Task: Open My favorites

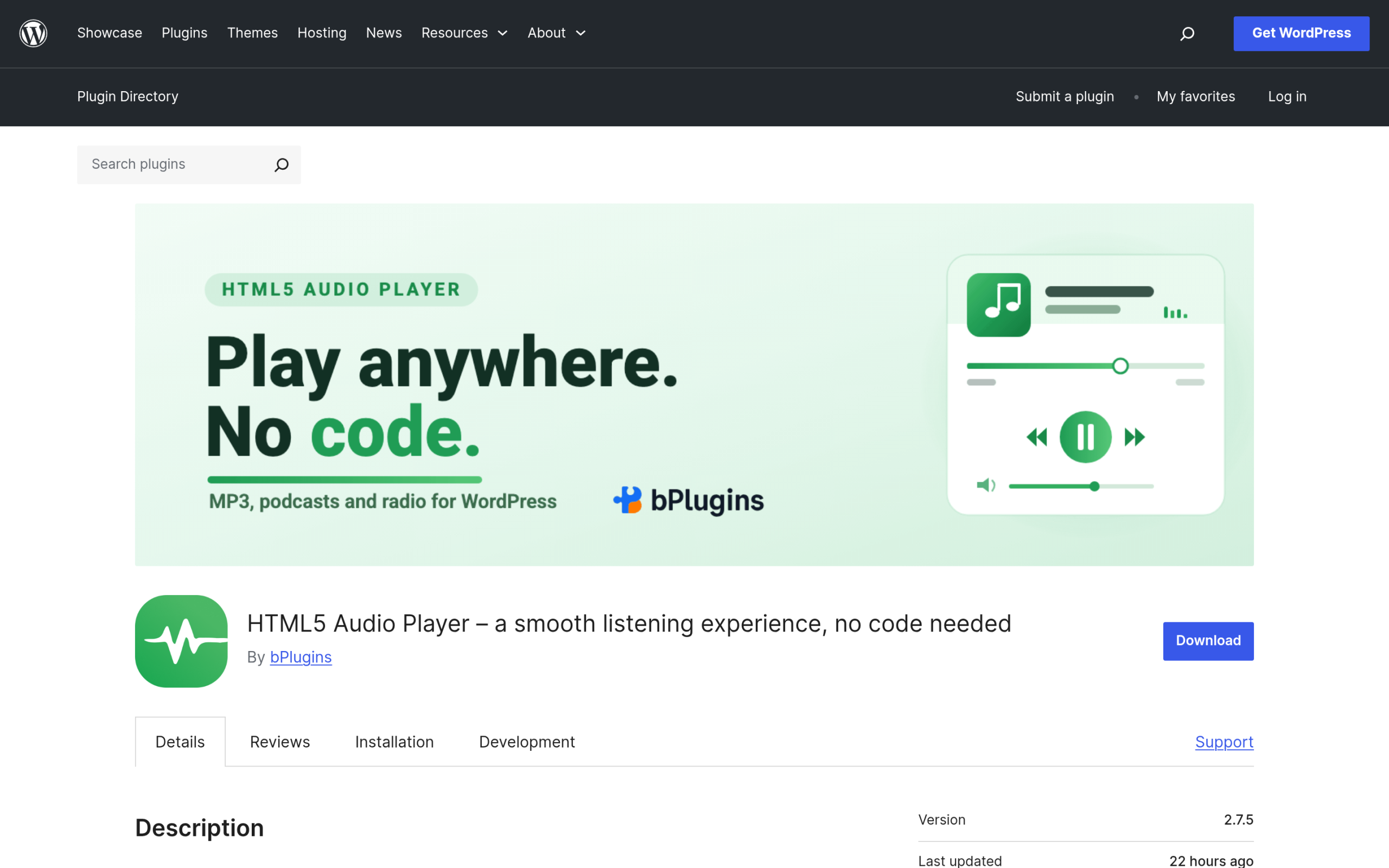Action: (x=1196, y=97)
